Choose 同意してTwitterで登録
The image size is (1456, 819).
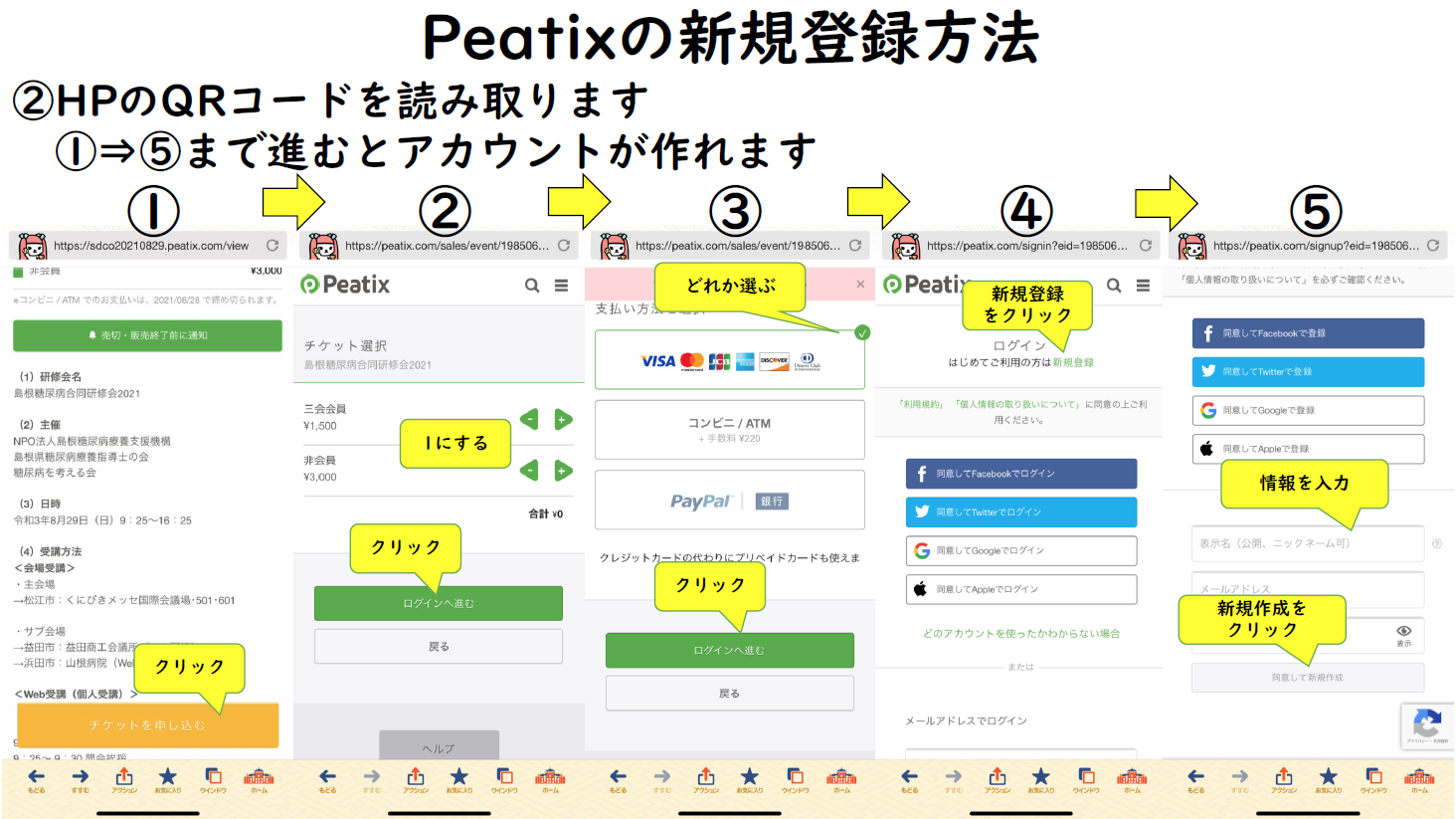coord(1308,371)
